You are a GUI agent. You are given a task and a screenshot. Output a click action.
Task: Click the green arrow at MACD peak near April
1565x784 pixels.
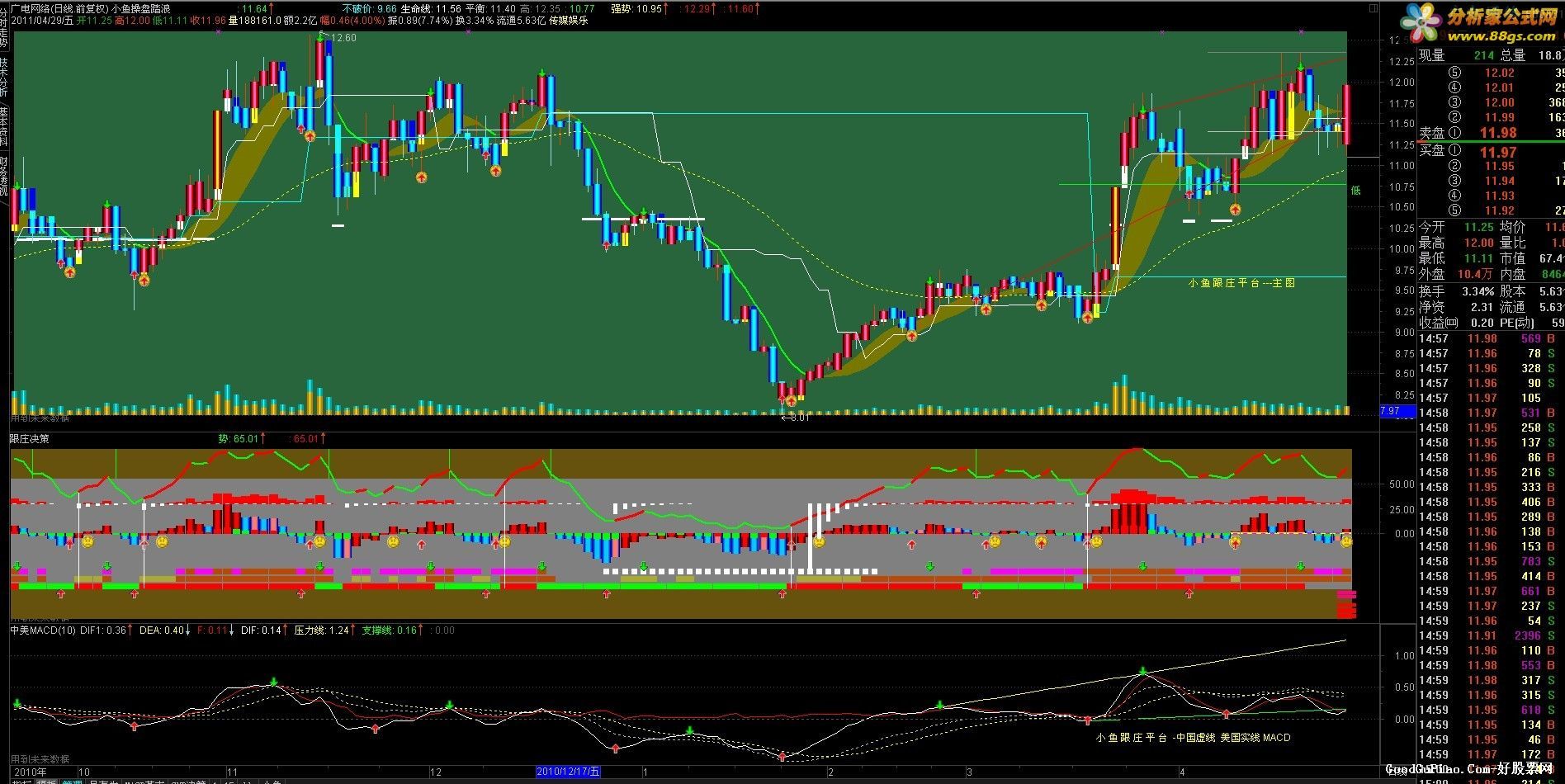coord(1143,671)
